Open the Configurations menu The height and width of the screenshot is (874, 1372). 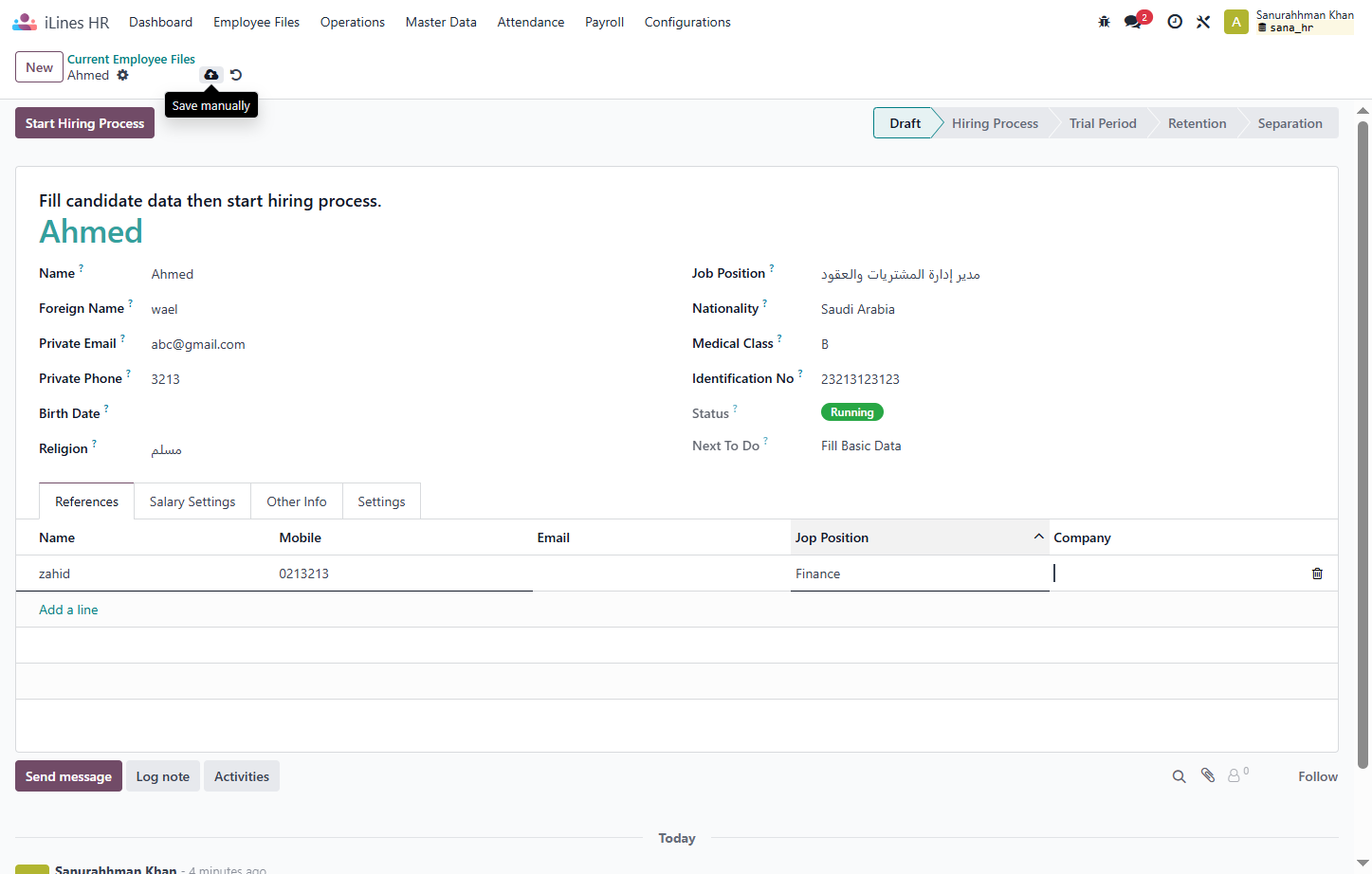coord(687,22)
